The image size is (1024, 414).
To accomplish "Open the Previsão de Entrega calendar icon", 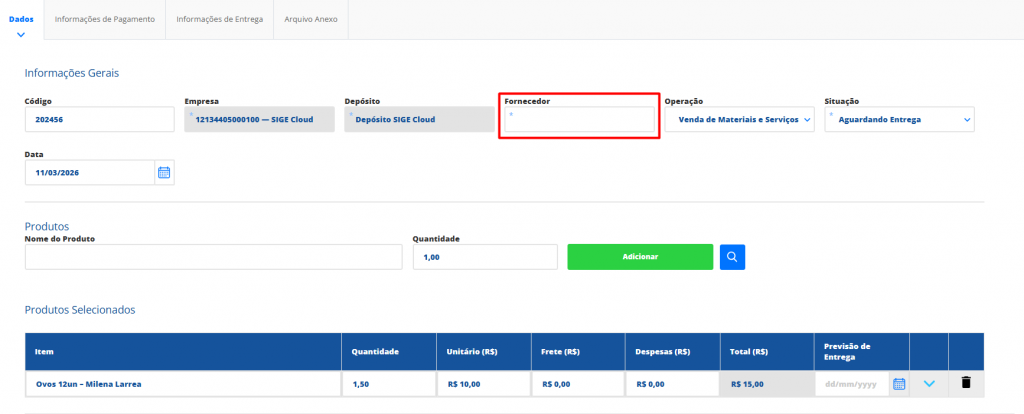I will pyautogui.click(x=899, y=384).
